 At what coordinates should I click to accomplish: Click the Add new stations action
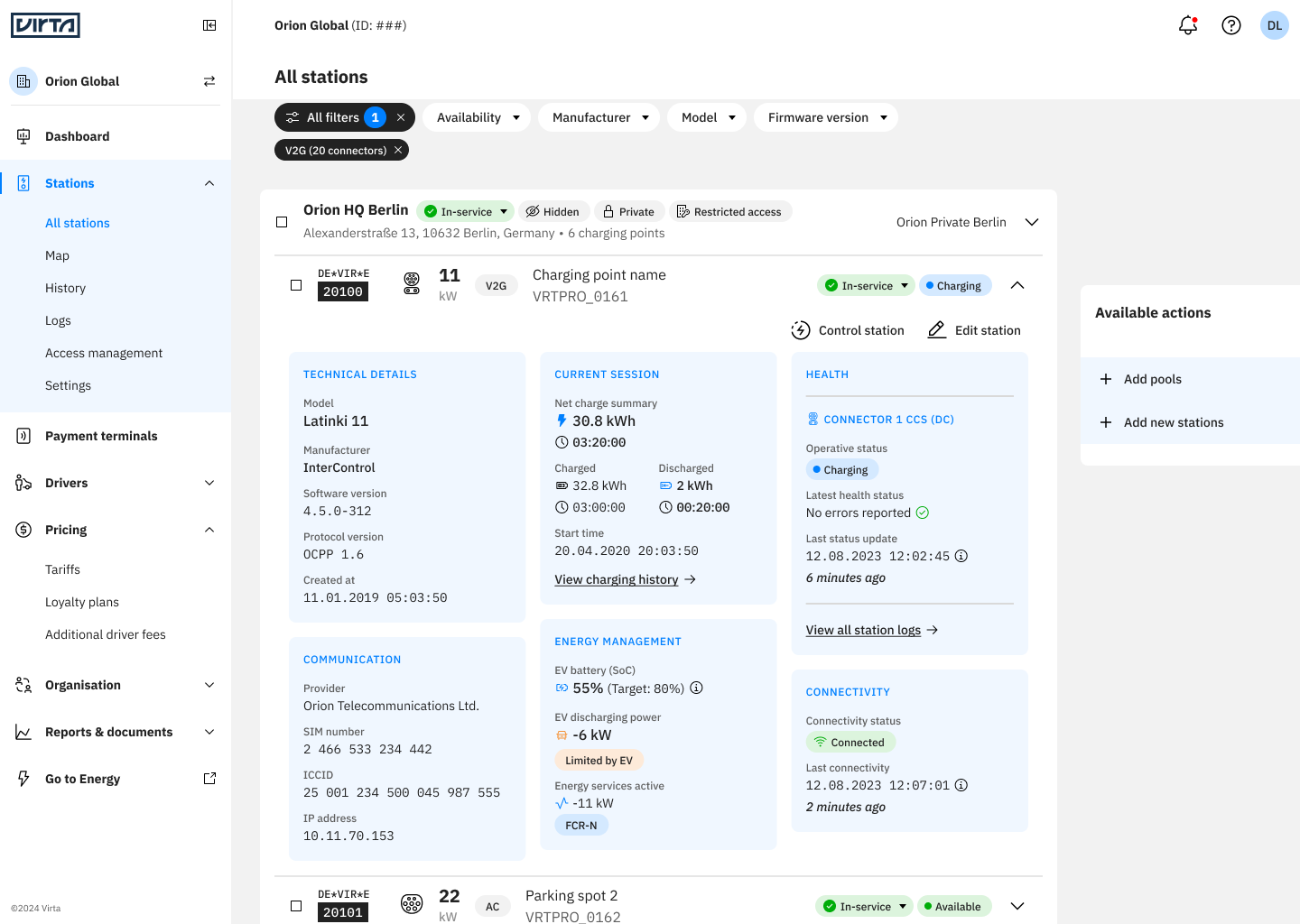click(1190, 422)
